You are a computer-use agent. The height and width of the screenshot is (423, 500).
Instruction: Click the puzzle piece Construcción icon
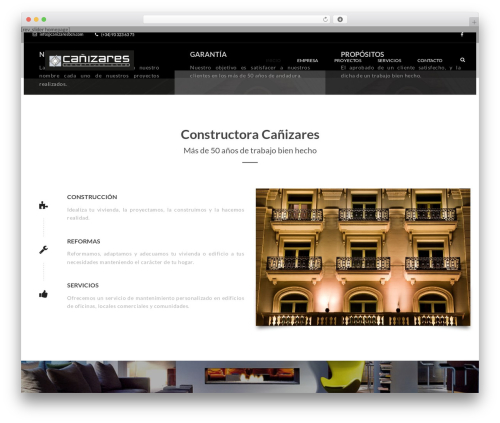tap(43, 205)
